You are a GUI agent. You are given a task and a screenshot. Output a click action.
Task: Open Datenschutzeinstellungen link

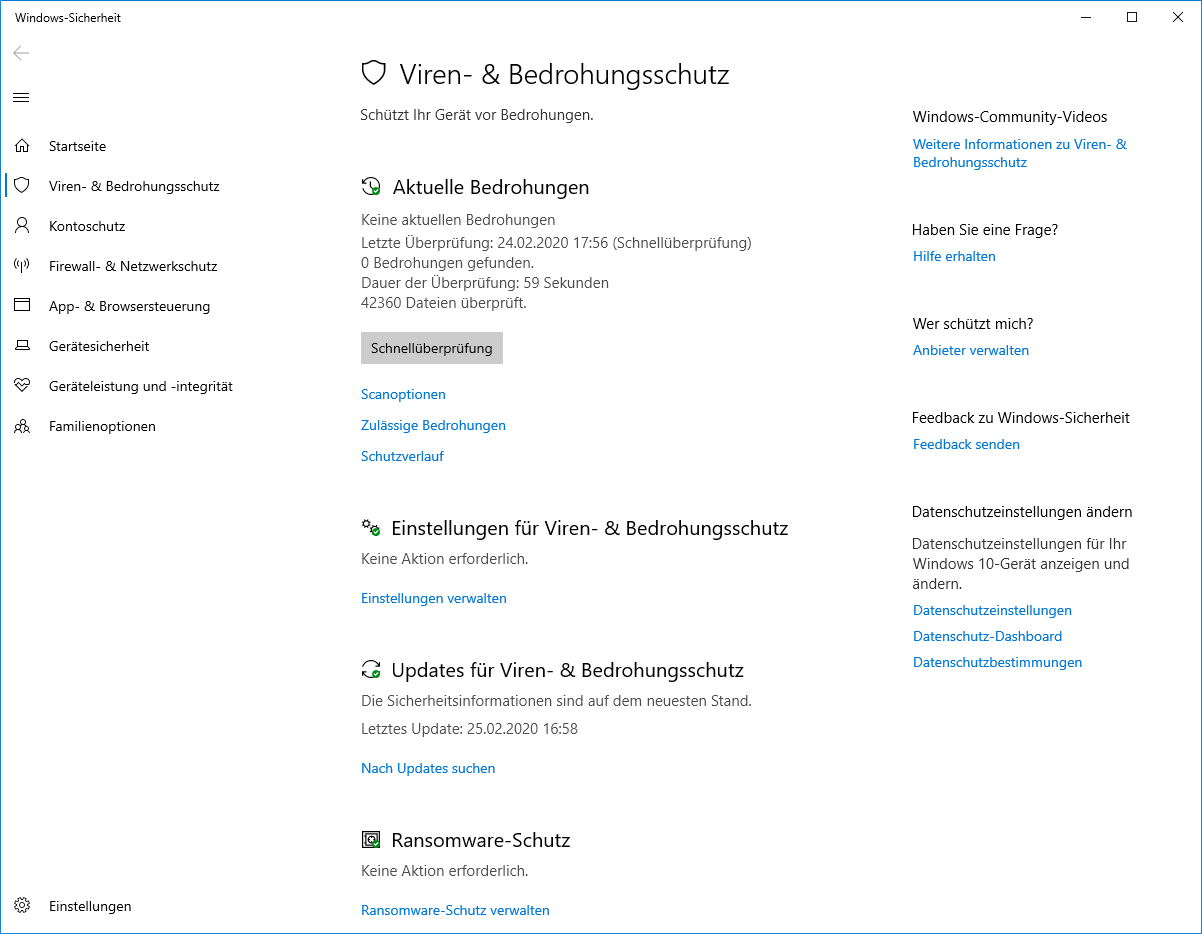click(x=992, y=610)
